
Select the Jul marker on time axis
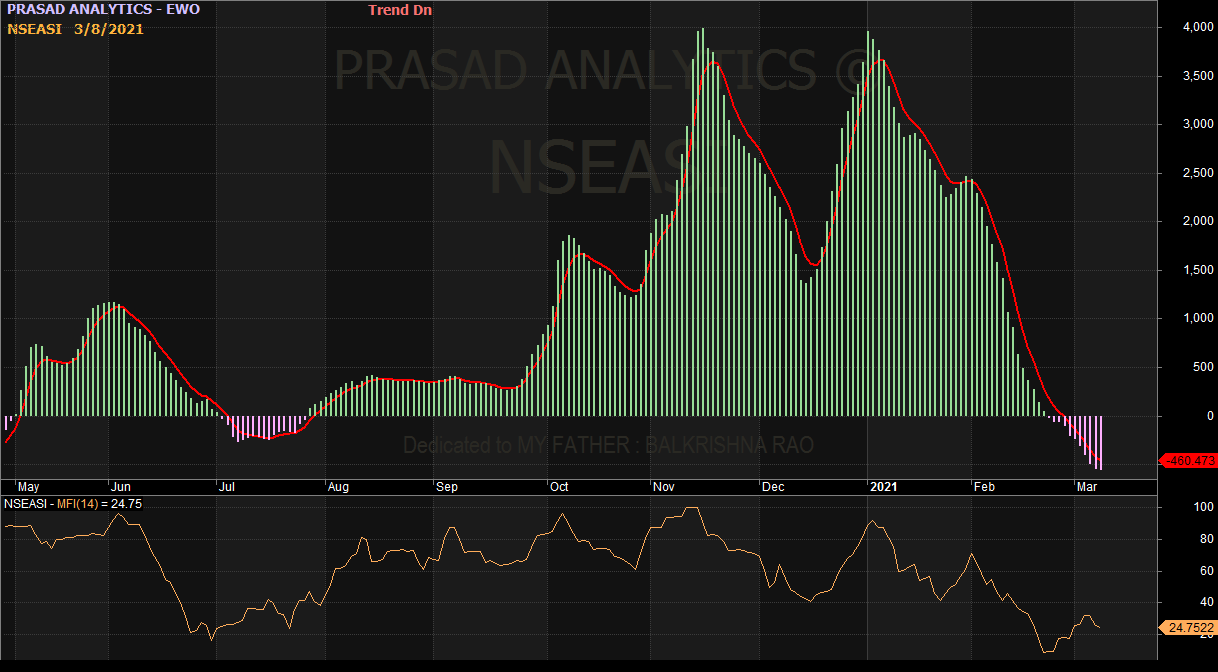226,487
